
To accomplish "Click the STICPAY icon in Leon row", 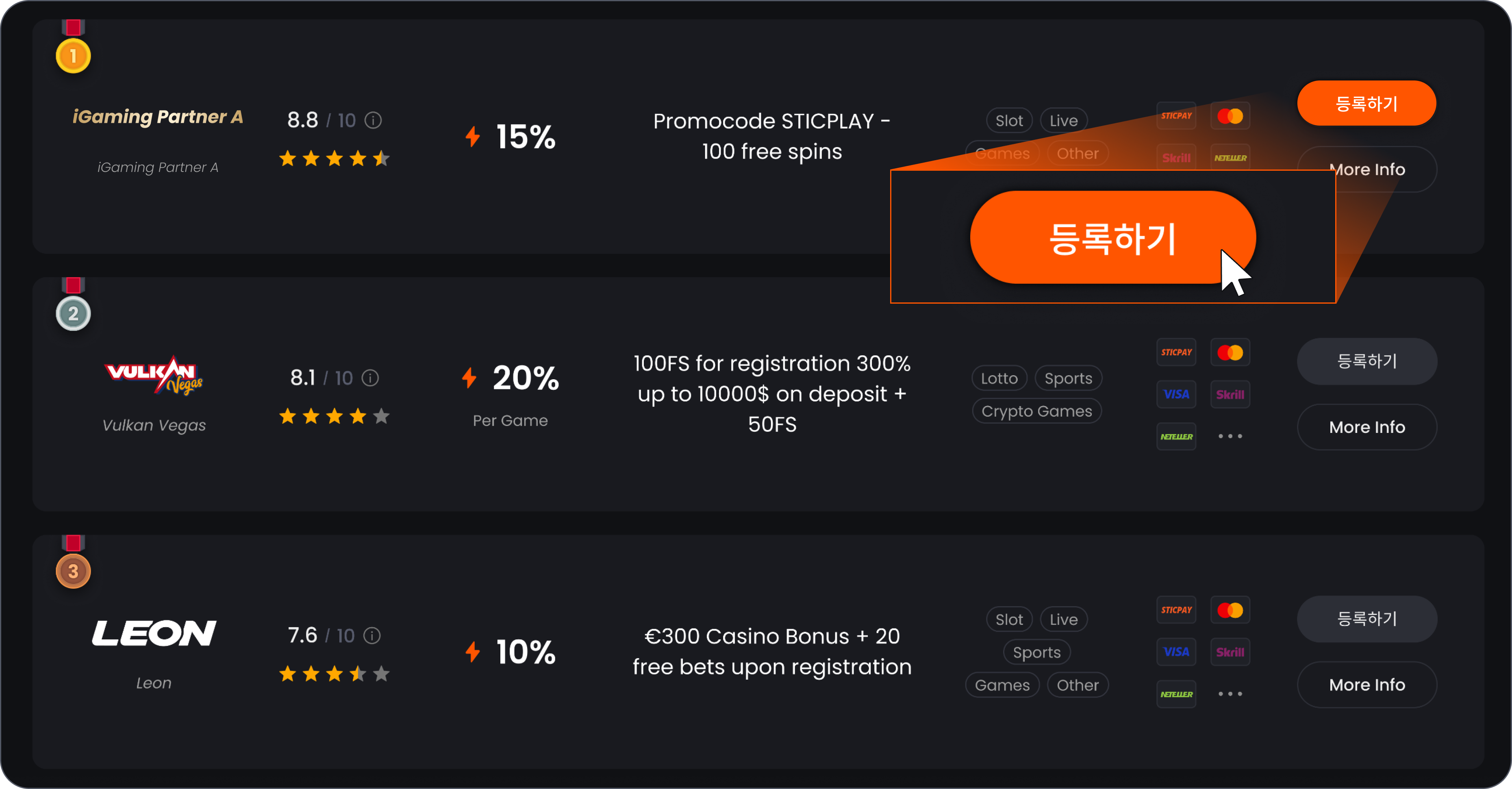I will pos(1176,610).
